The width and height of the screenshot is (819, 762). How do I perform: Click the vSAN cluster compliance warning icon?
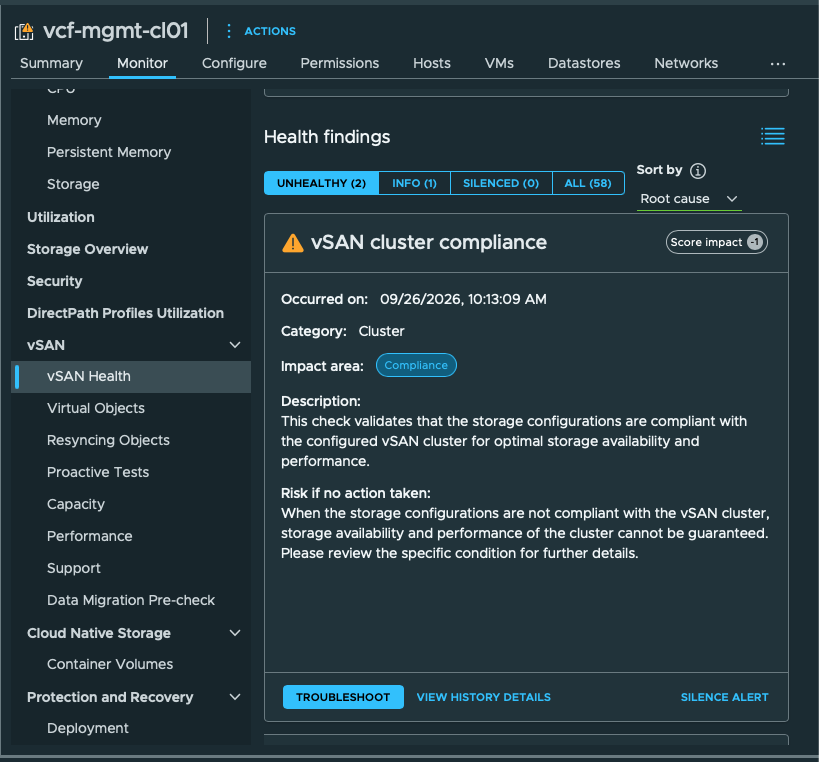[x=292, y=243]
